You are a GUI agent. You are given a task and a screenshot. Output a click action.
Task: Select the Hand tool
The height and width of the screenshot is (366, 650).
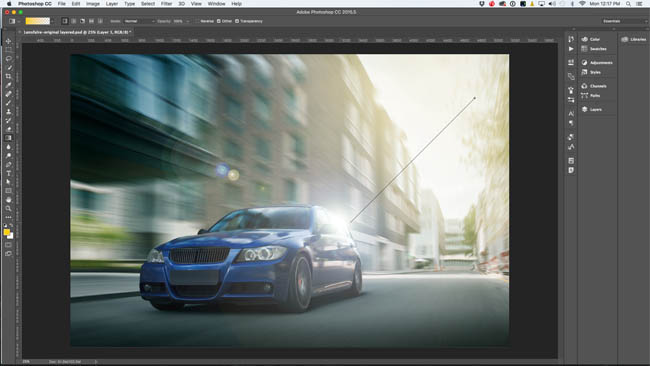click(x=8, y=200)
